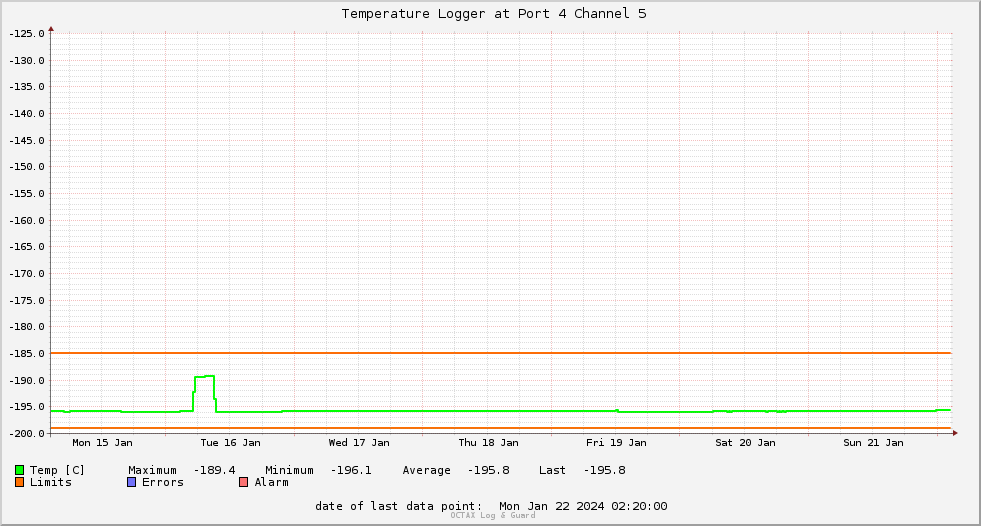
Task: Click the -175.0 y-axis label
Action: [x=26, y=301]
